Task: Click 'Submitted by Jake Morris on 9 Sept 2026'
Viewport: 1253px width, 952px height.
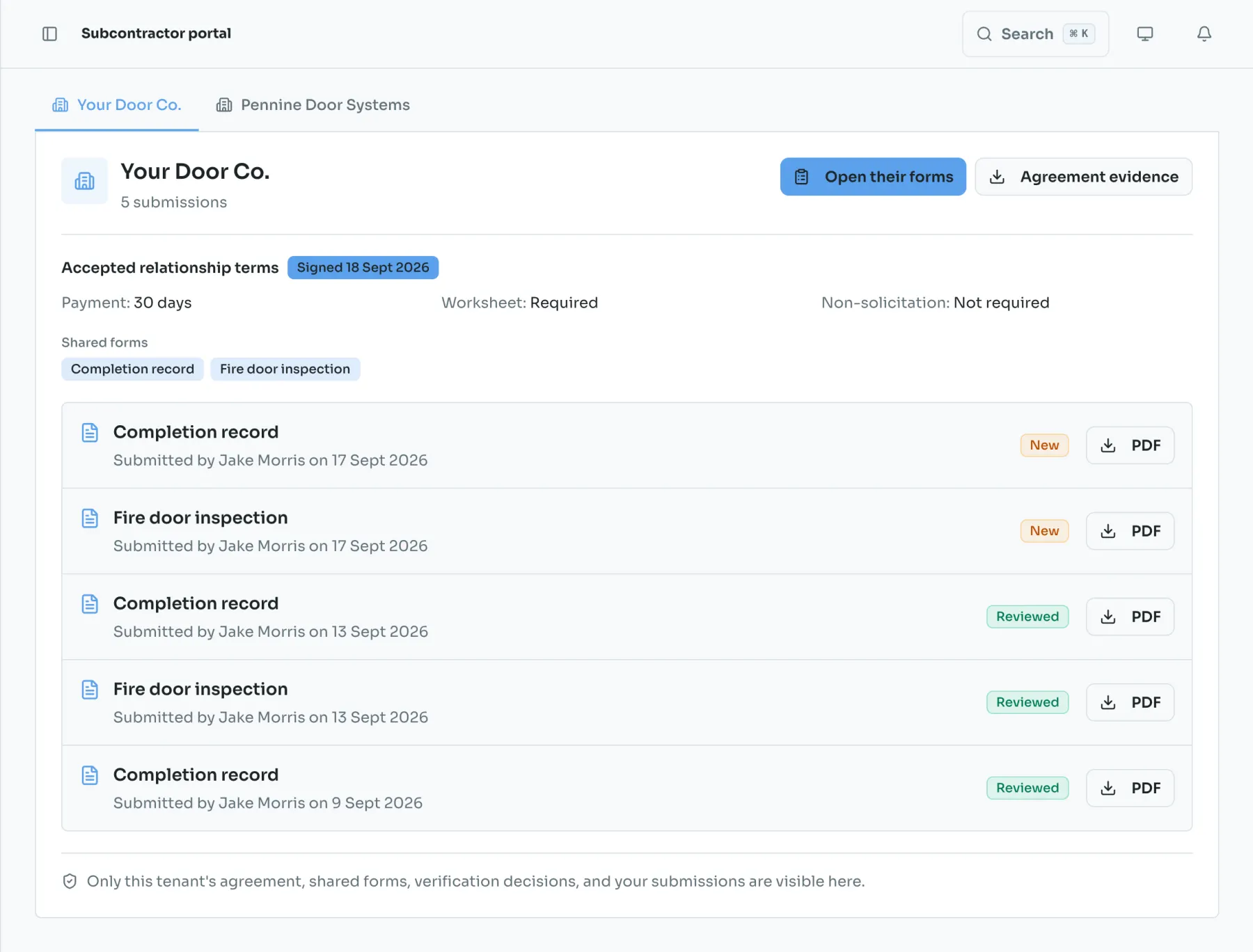Action: 268,803
